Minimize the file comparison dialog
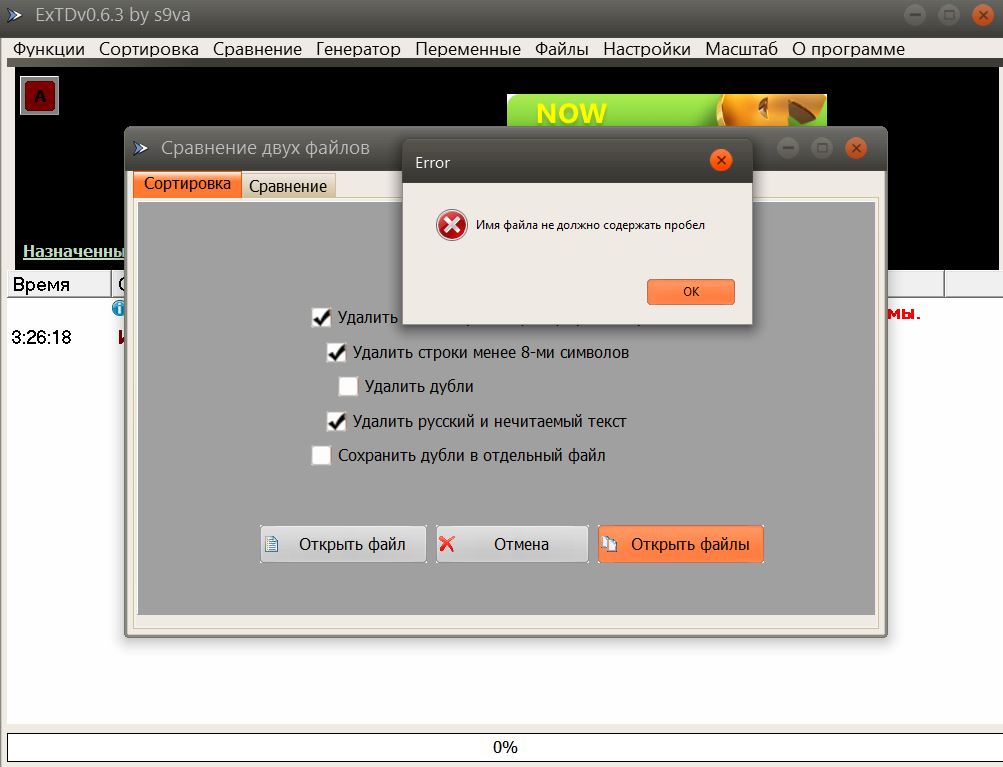The image size is (1003, 767). [788, 148]
